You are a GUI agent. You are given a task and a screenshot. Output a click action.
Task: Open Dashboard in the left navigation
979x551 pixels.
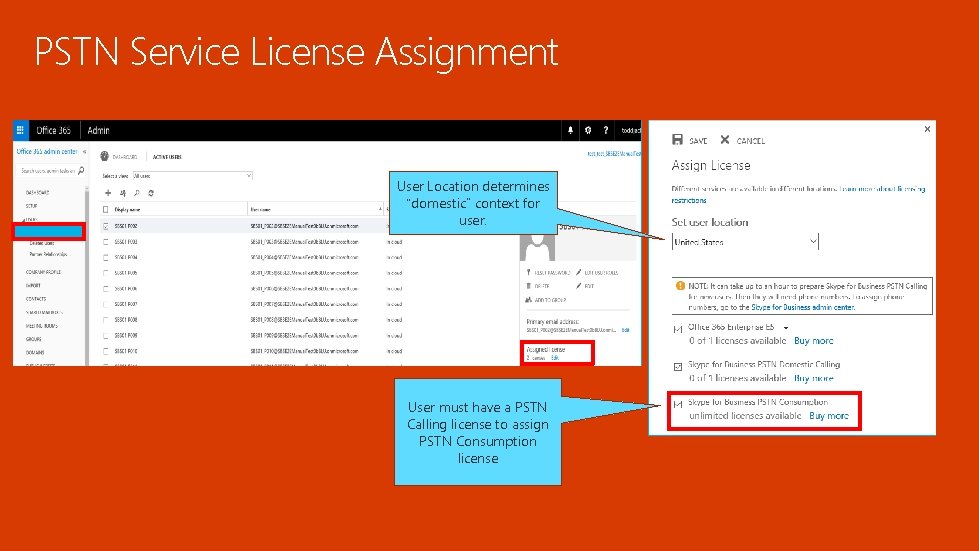pos(37,193)
